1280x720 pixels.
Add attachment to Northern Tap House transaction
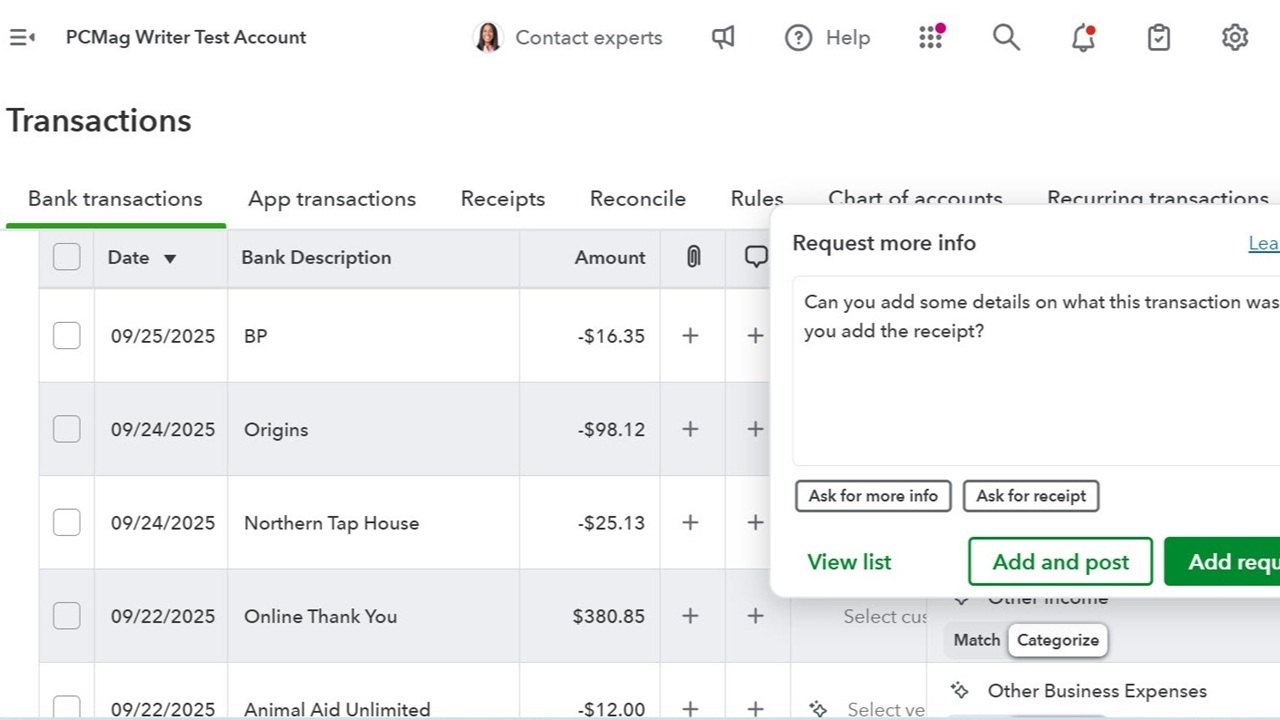point(690,522)
